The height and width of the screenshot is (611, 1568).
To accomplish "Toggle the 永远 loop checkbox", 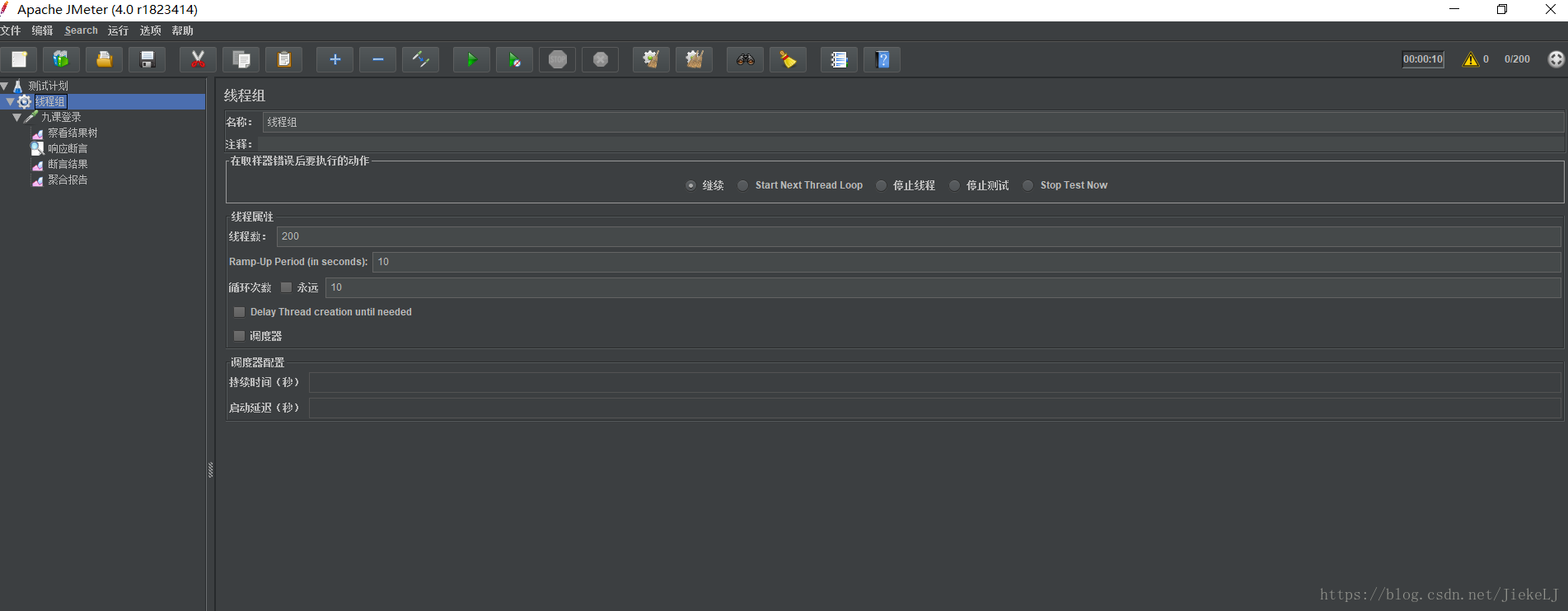I will click(x=286, y=287).
